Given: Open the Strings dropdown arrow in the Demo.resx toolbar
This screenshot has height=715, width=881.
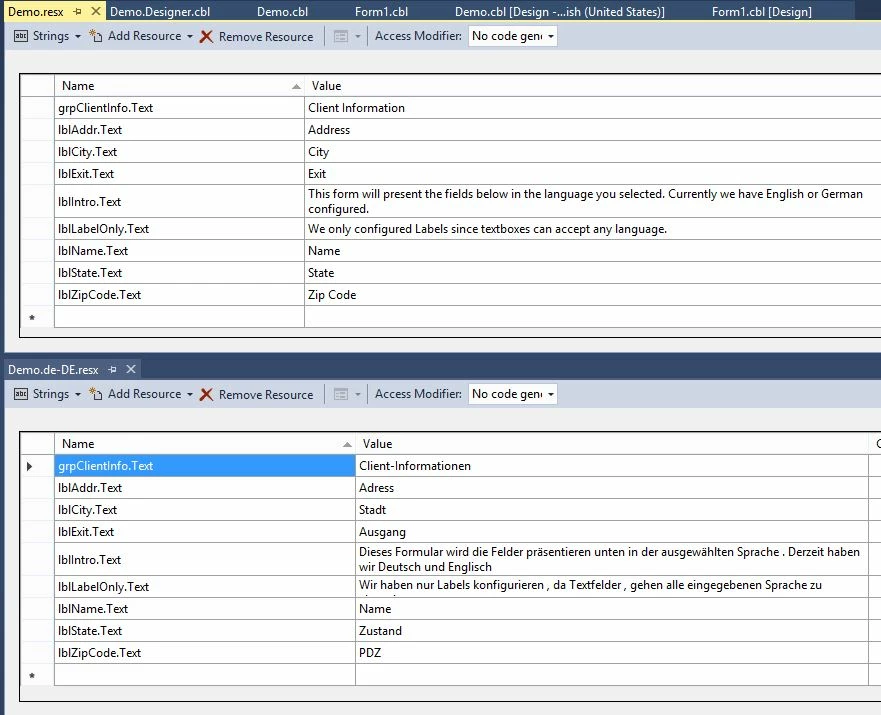Looking at the screenshot, I should [78, 37].
